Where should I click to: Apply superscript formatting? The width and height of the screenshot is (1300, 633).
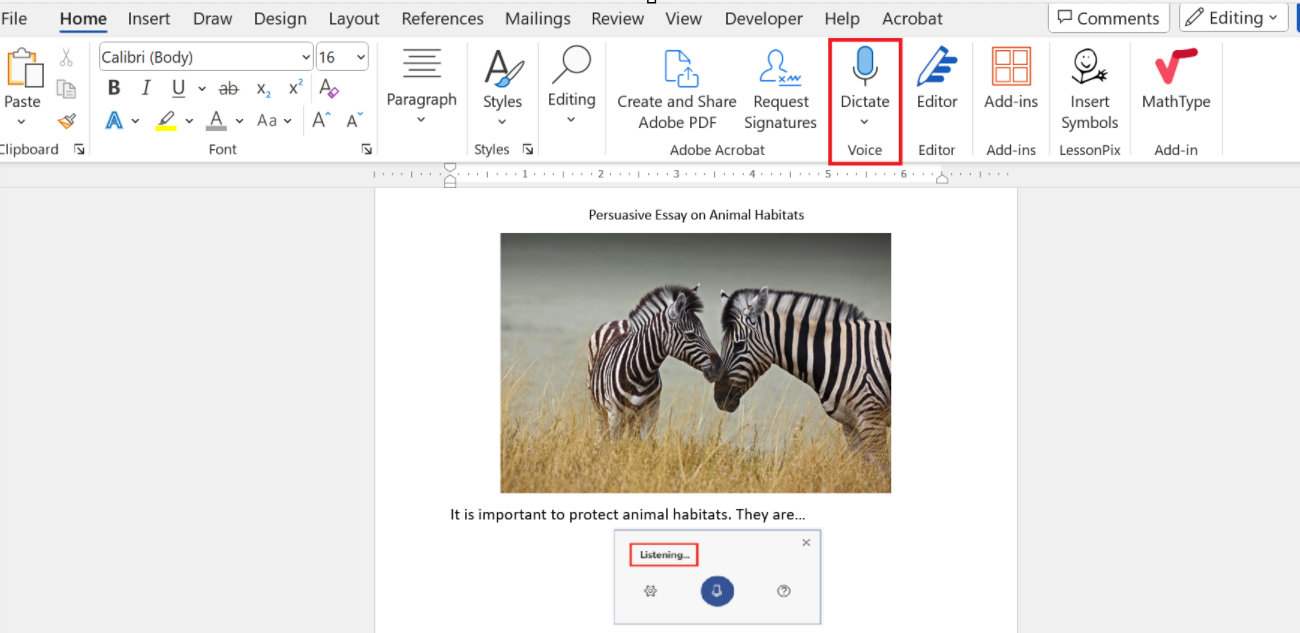pos(296,88)
